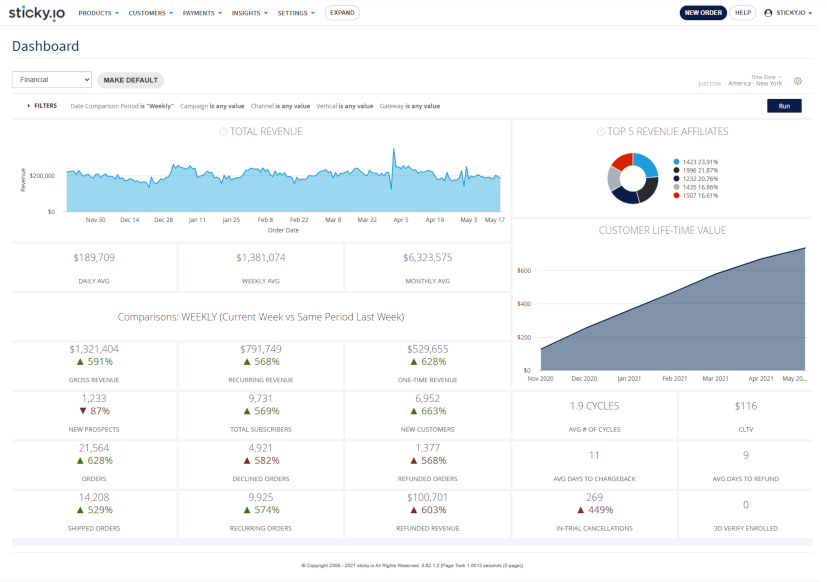Click the Total Revenue info icon
Image resolution: width=827 pixels, height=582 pixels.
pyautogui.click(x=223, y=131)
